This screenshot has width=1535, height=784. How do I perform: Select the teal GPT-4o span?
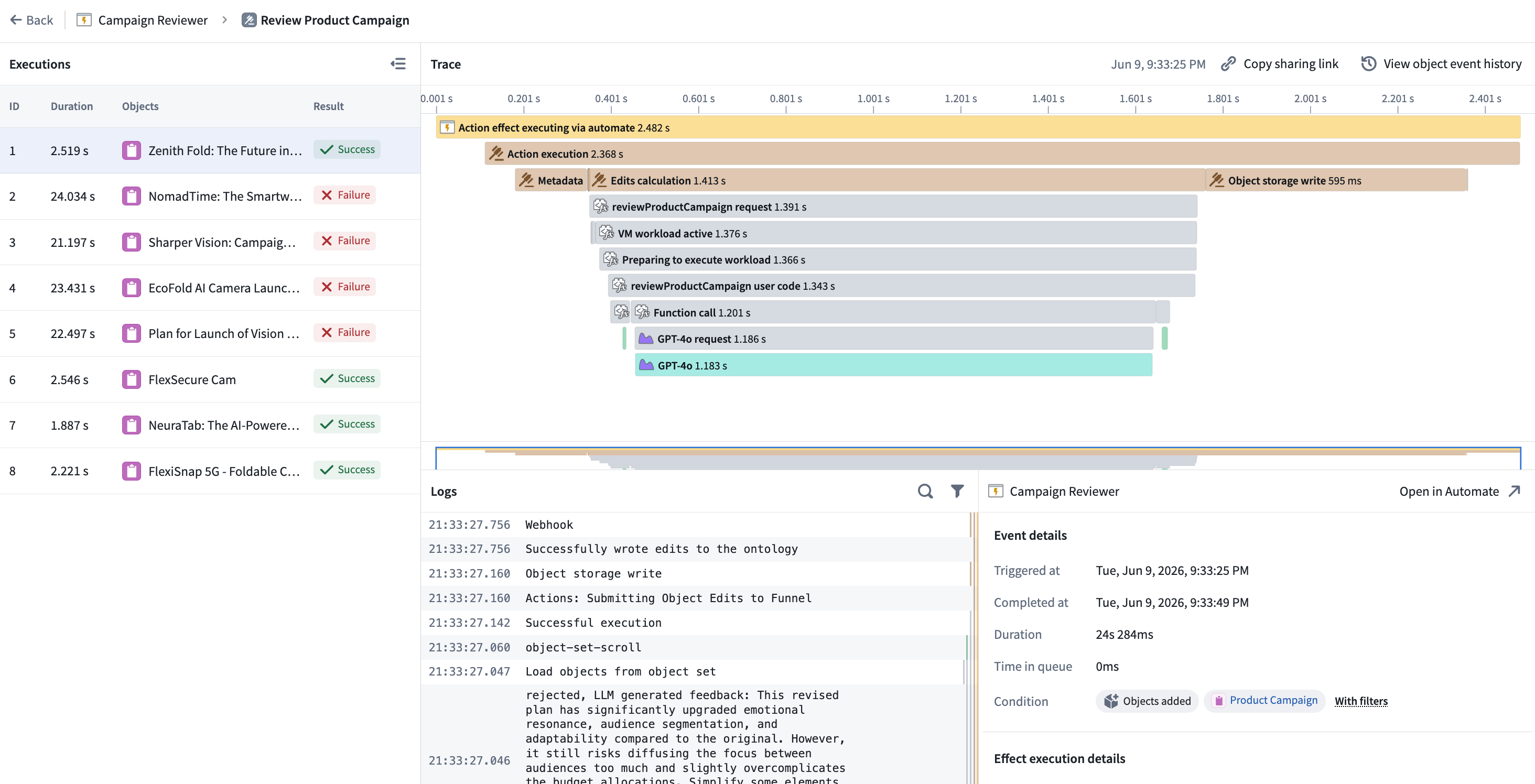click(893, 365)
